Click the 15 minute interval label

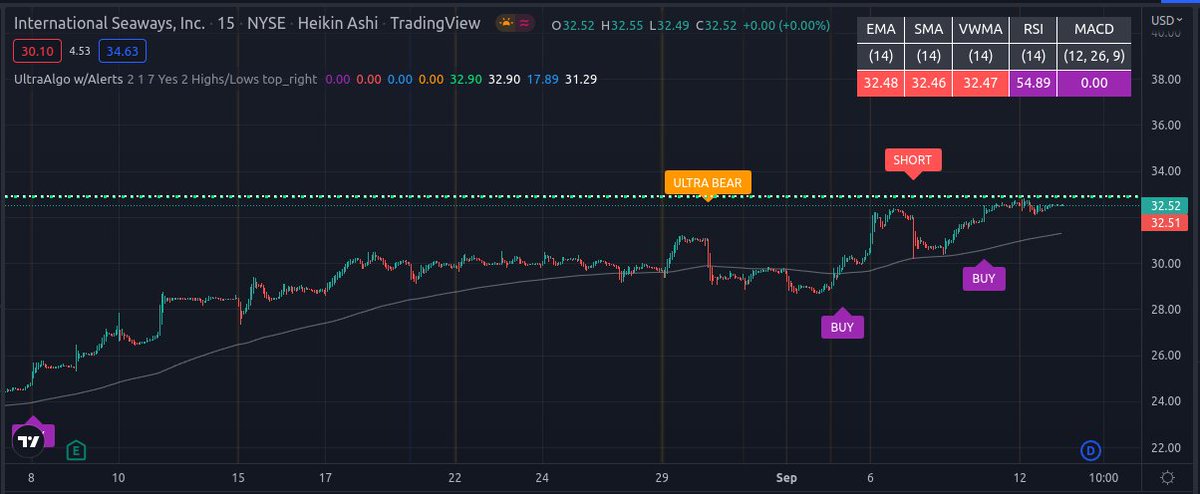(x=224, y=23)
